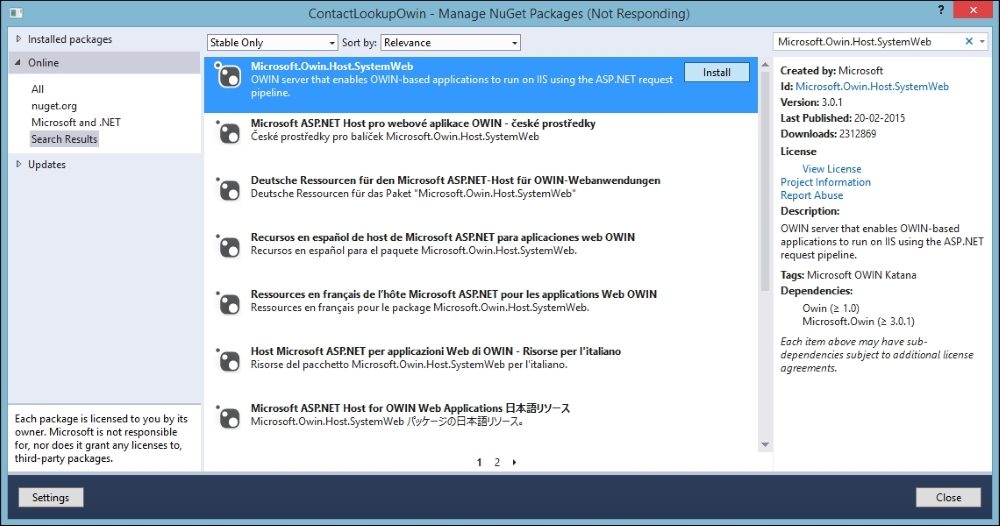Expand the Updates section

tap(18, 164)
